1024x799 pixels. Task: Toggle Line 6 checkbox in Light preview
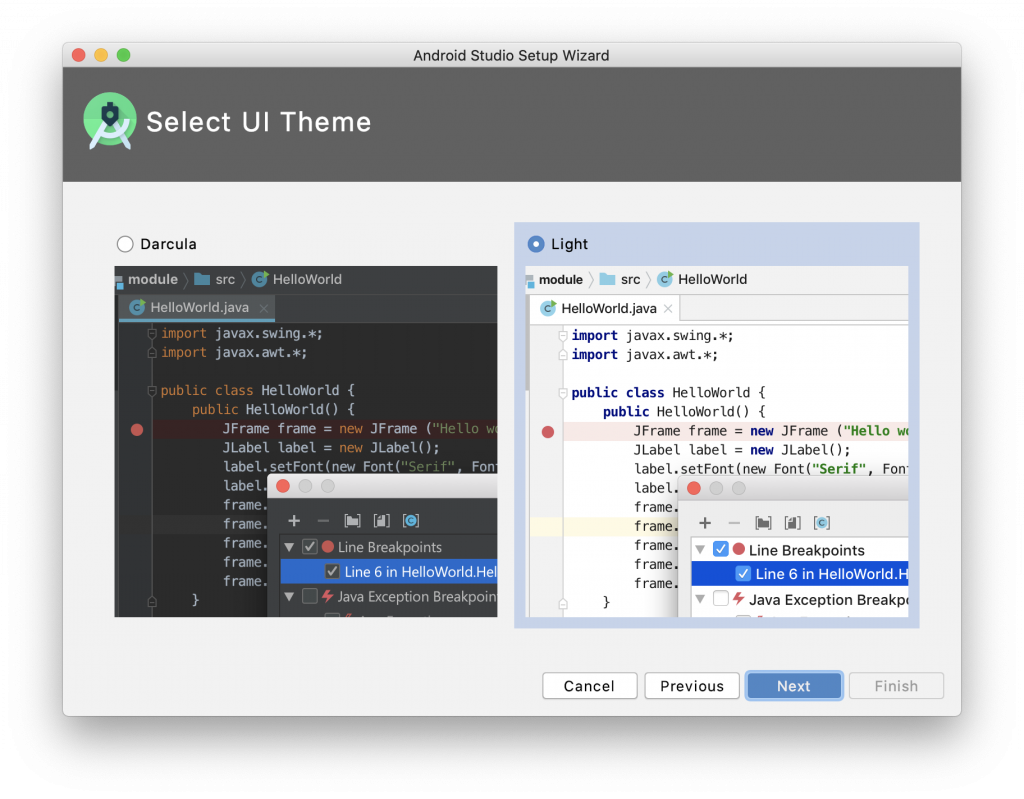[x=743, y=574]
